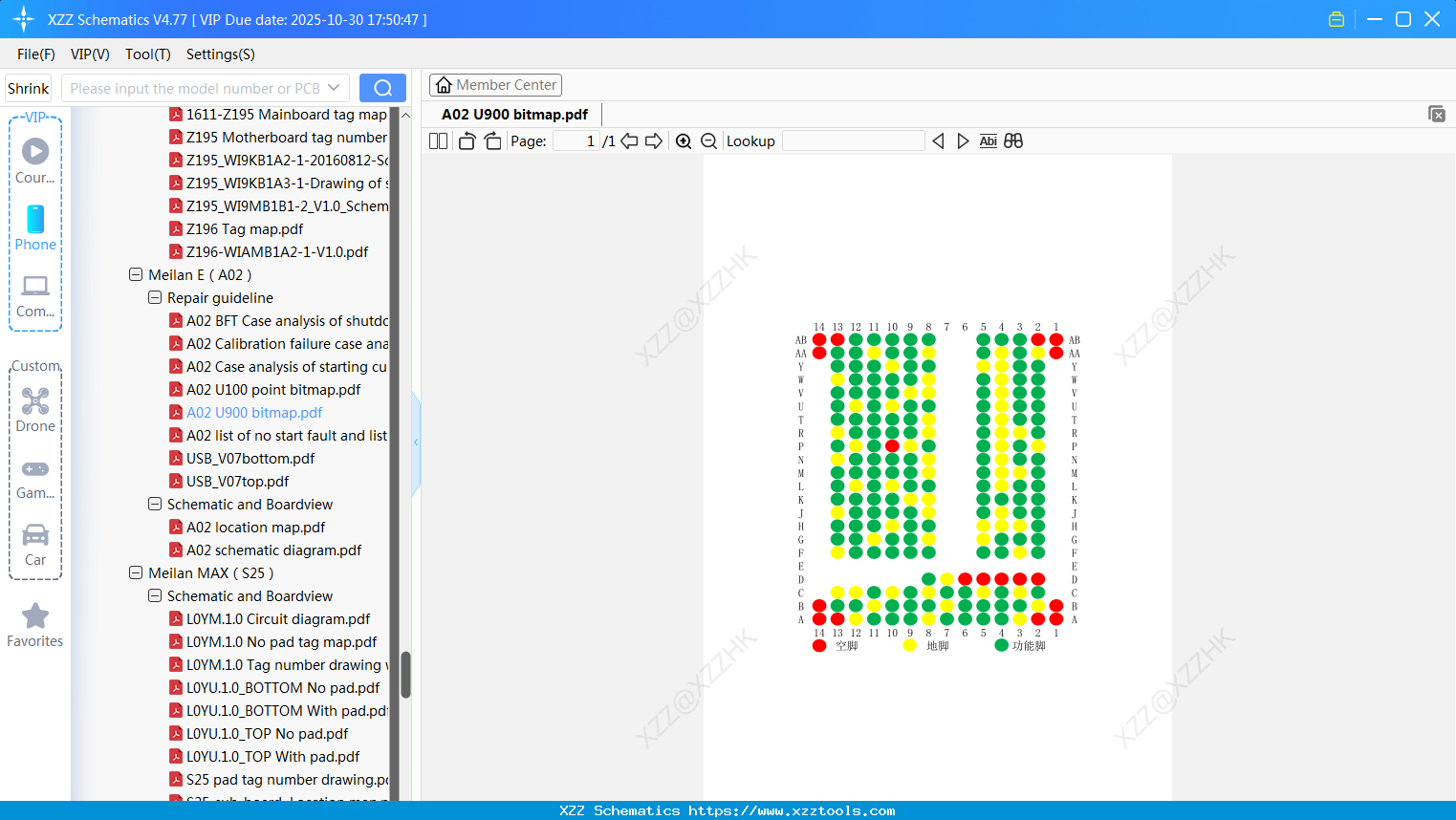Viewport: 1456px width, 820px height.
Task: Open the VIP(V) menu
Action: click(90, 54)
